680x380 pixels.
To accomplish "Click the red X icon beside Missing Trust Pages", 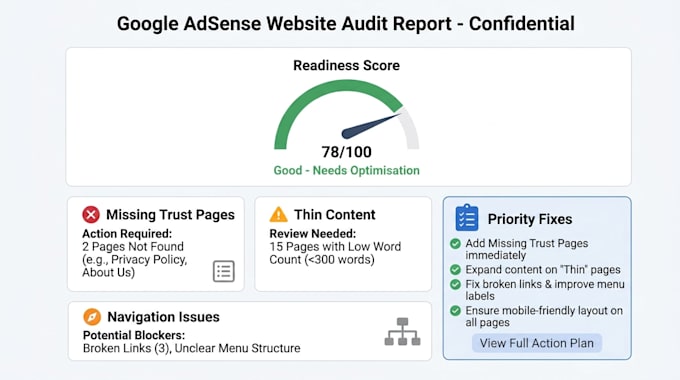I will point(91,214).
